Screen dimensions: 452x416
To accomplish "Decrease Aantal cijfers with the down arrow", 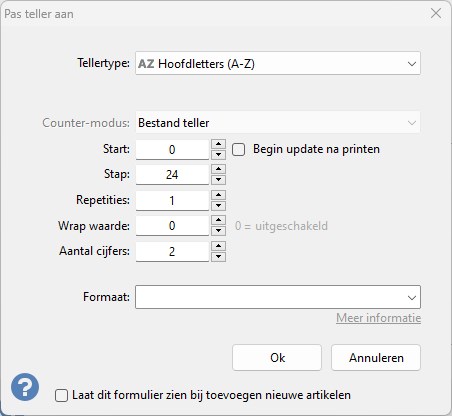I will coord(218,256).
